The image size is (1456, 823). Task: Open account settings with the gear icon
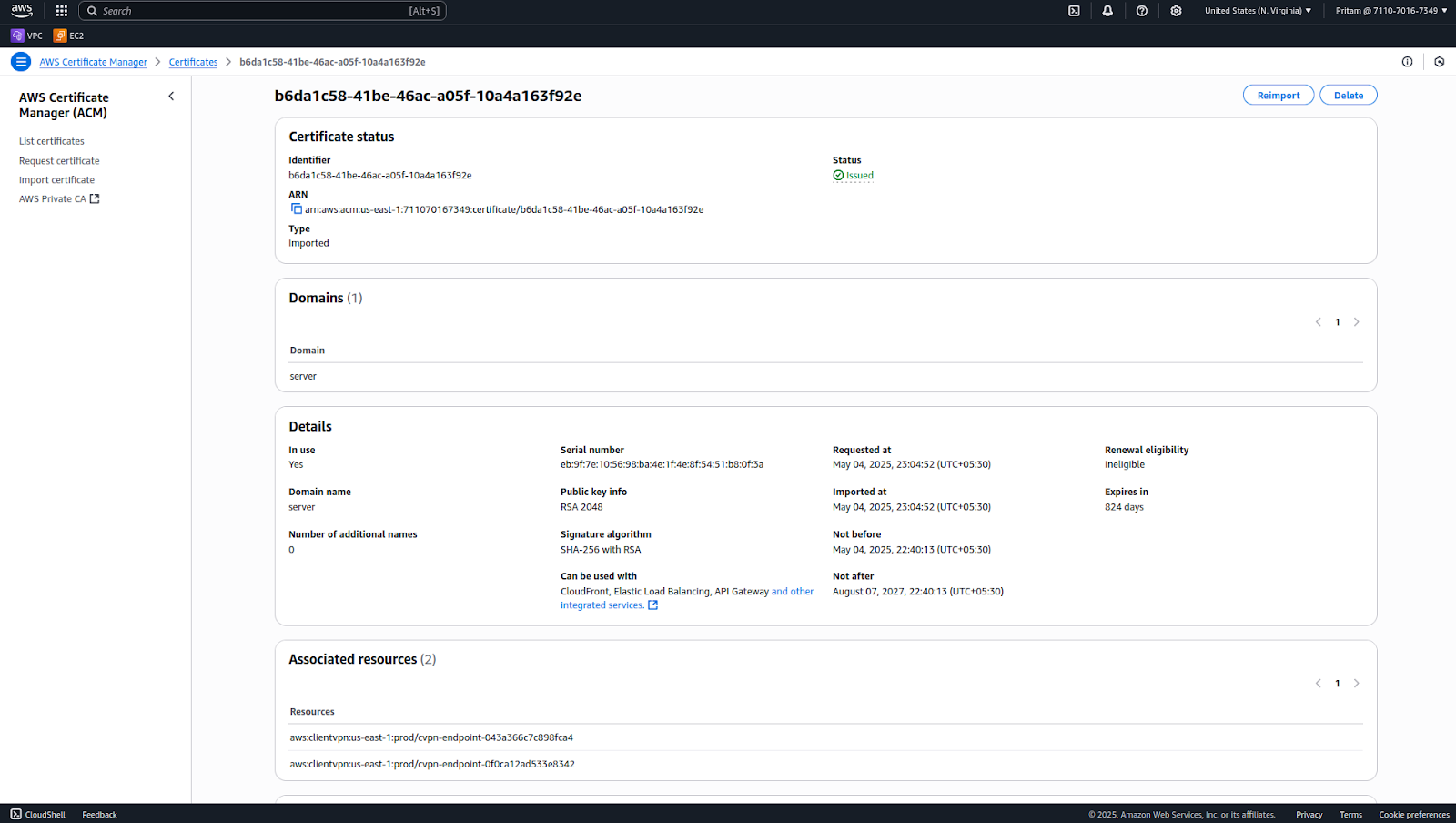(x=1176, y=10)
